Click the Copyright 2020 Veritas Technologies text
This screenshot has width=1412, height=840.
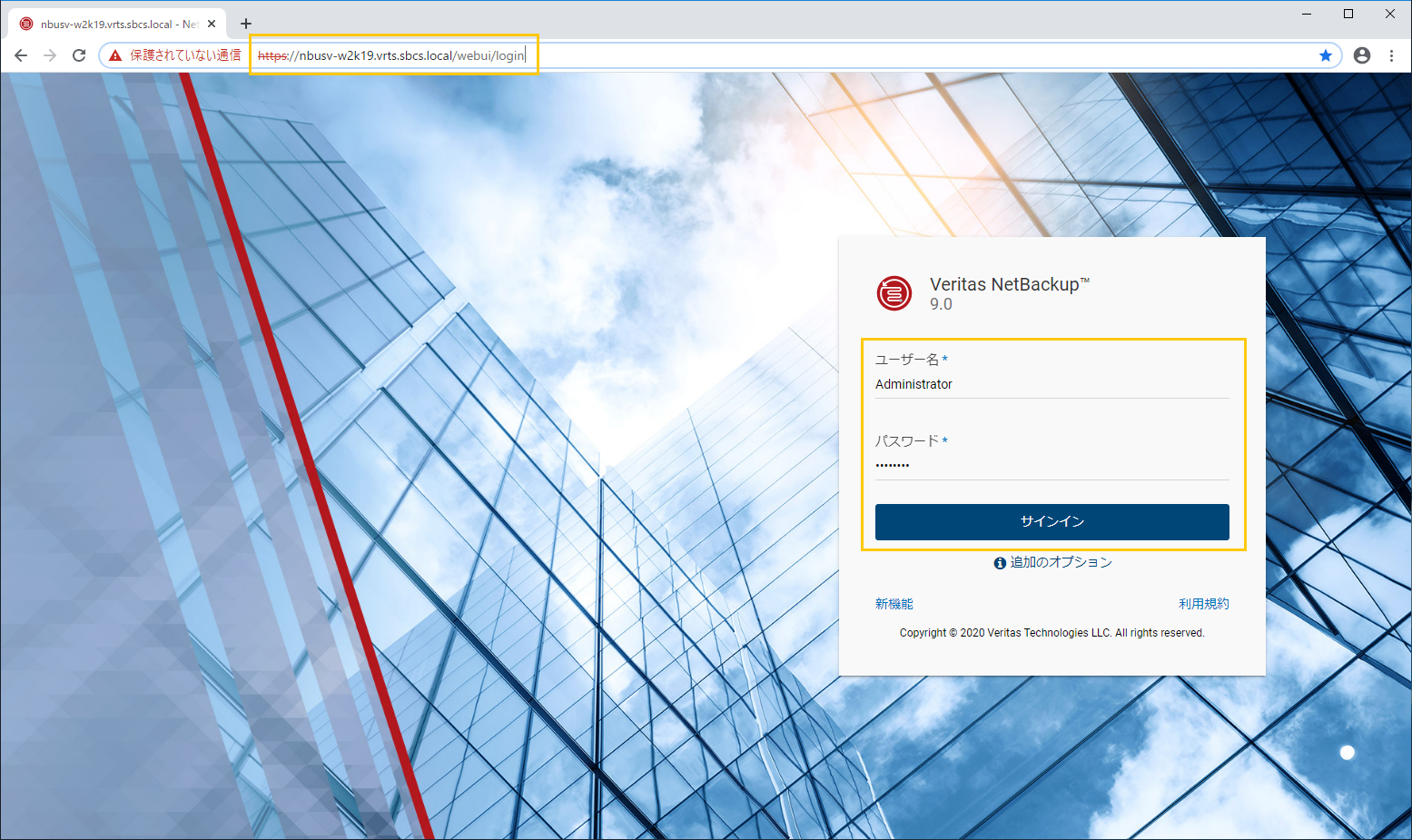click(1052, 633)
